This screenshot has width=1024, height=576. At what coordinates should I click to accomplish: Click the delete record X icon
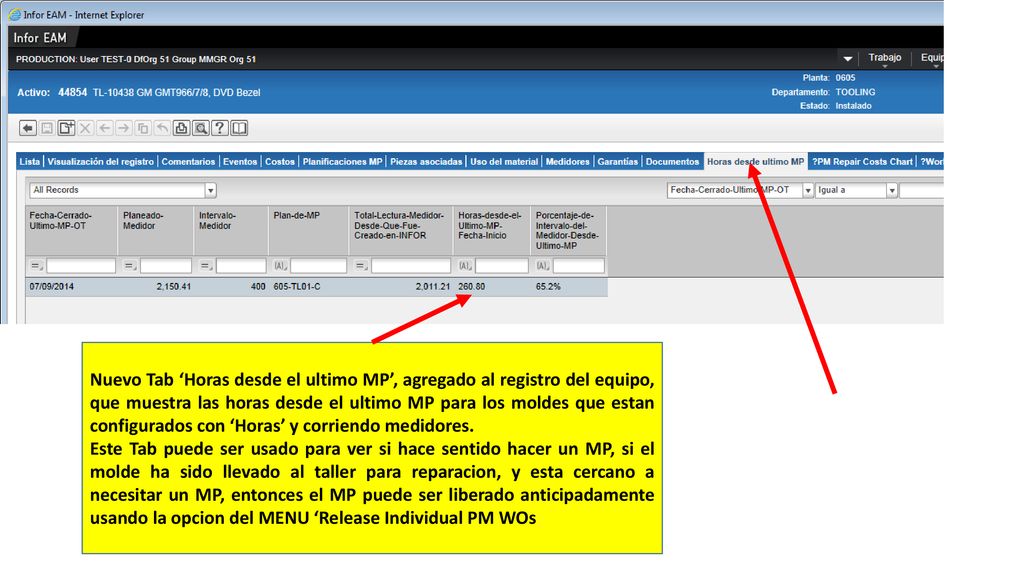tap(85, 128)
